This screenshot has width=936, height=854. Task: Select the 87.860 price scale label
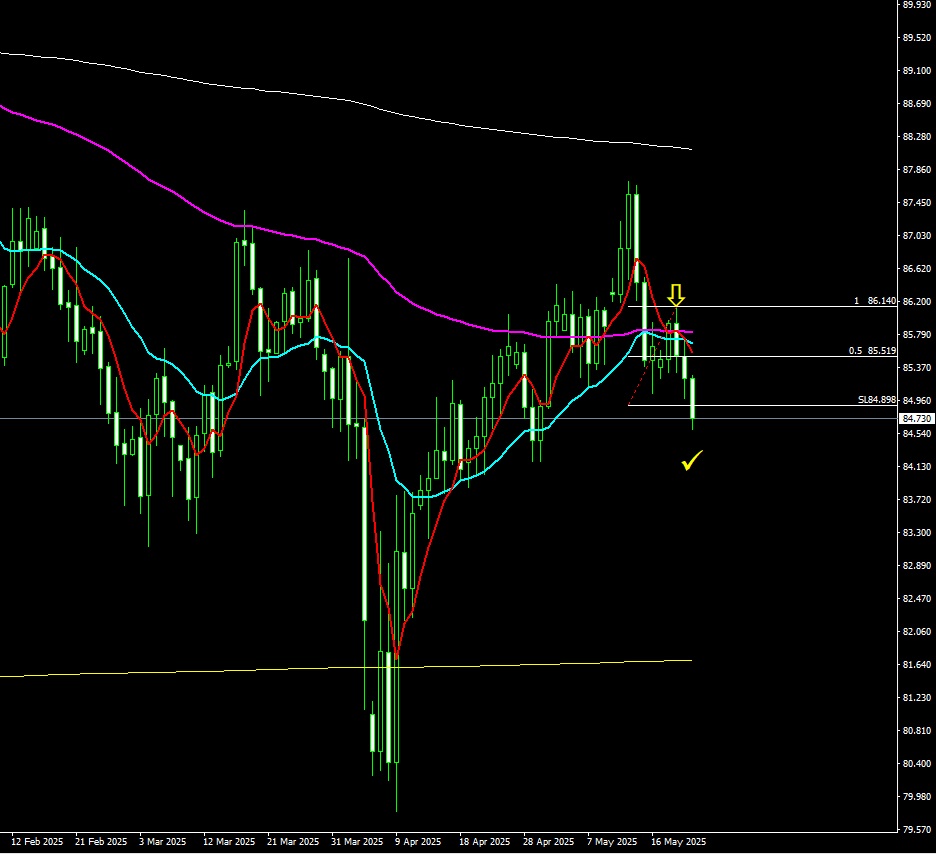click(916, 170)
